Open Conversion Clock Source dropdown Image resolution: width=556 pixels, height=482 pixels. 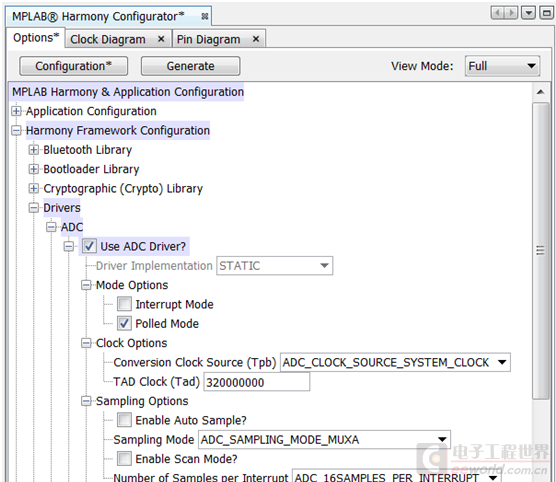click(x=395, y=362)
